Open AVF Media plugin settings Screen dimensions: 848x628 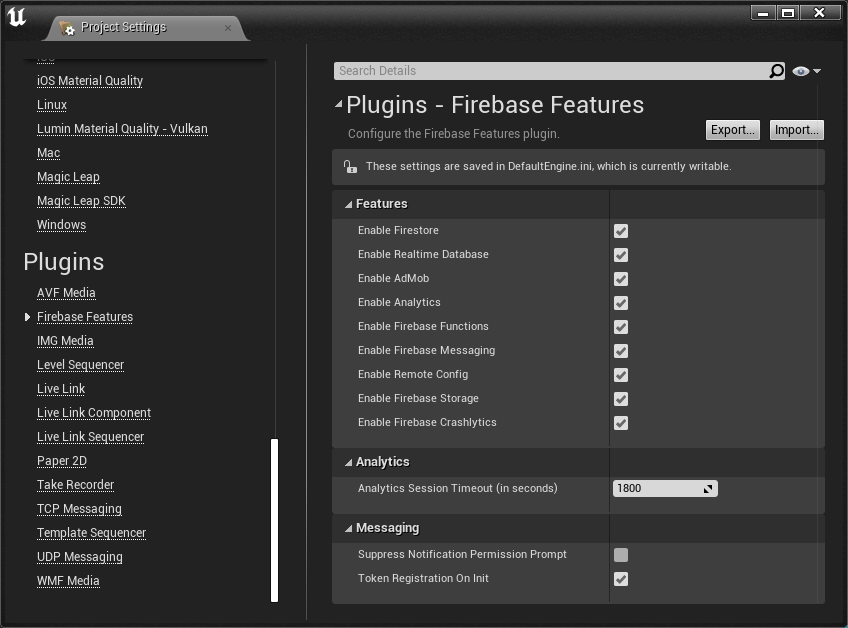pos(66,293)
